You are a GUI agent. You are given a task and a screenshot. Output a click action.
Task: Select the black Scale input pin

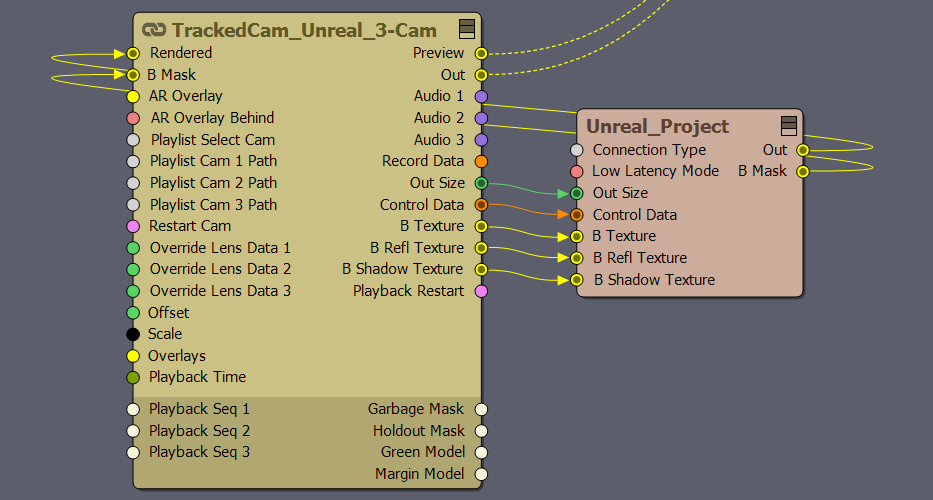tap(133, 334)
